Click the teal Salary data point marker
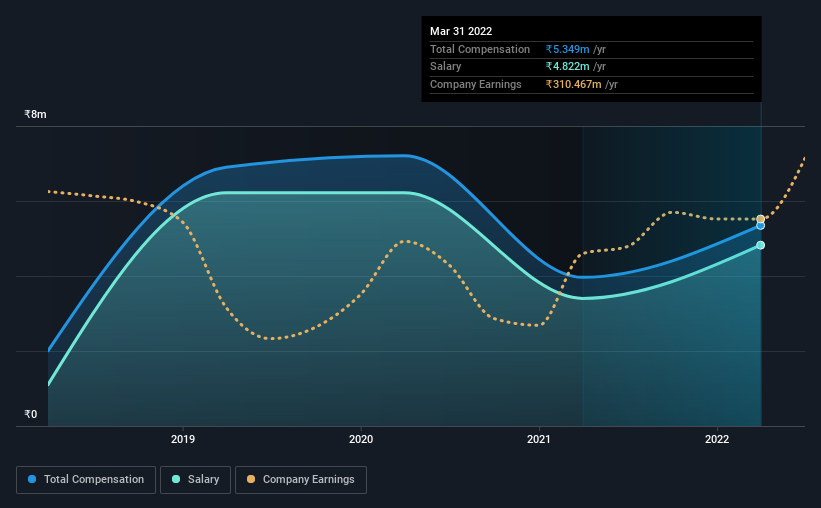Screen dimensions: 821x508 coord(760,245)
